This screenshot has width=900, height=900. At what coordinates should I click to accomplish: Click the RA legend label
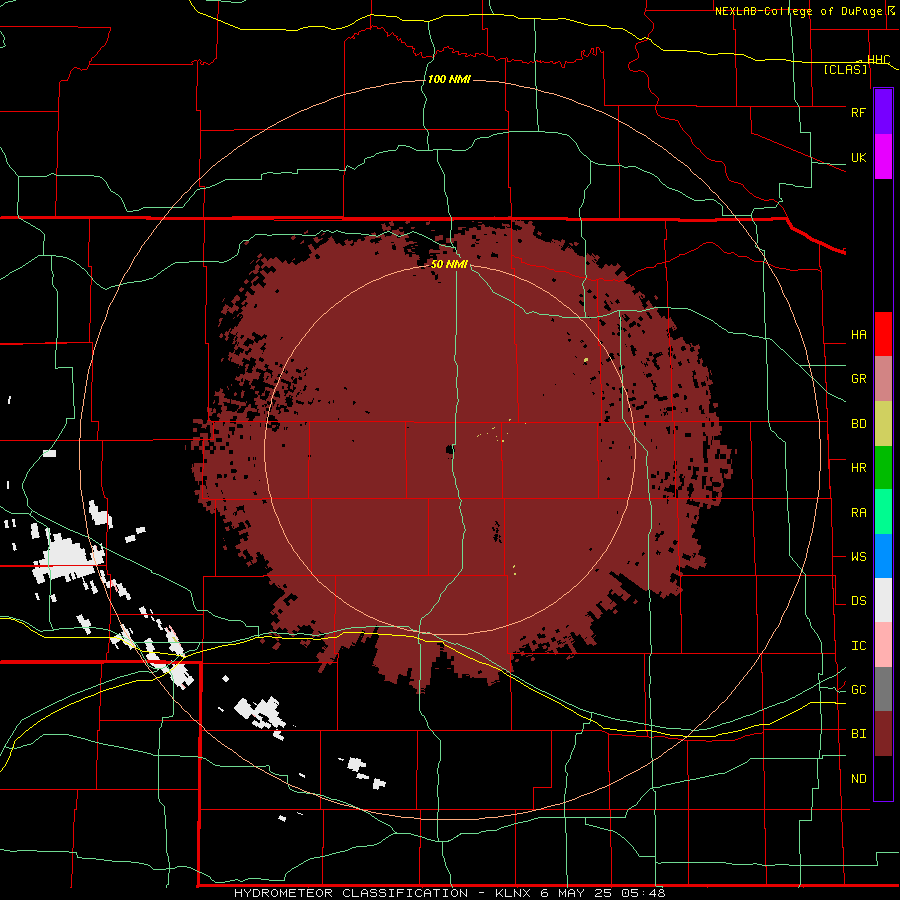pos(858,513)
